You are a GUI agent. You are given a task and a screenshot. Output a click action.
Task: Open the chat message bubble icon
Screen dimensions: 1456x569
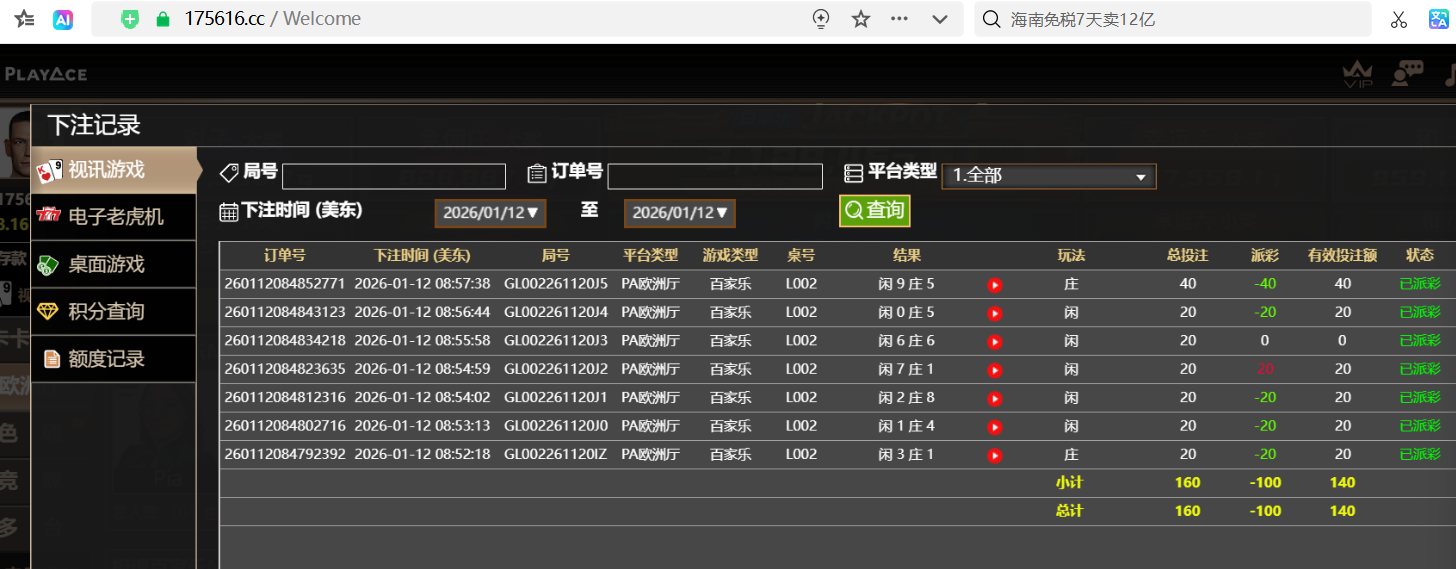(1408, 73)
